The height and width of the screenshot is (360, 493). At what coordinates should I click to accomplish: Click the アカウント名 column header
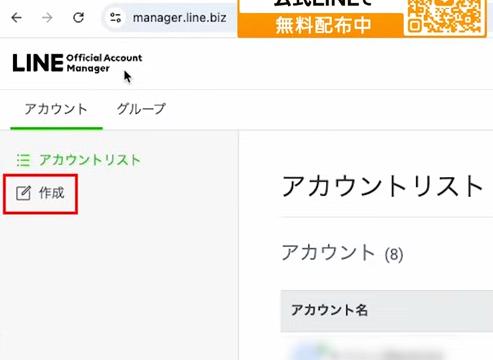click(329, 310)
